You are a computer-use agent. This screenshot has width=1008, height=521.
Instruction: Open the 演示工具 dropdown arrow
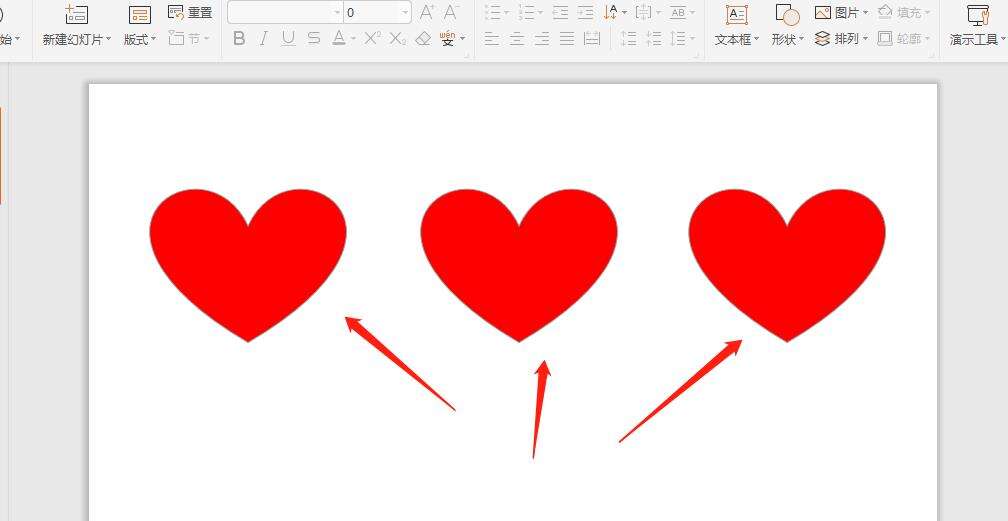1003,39
